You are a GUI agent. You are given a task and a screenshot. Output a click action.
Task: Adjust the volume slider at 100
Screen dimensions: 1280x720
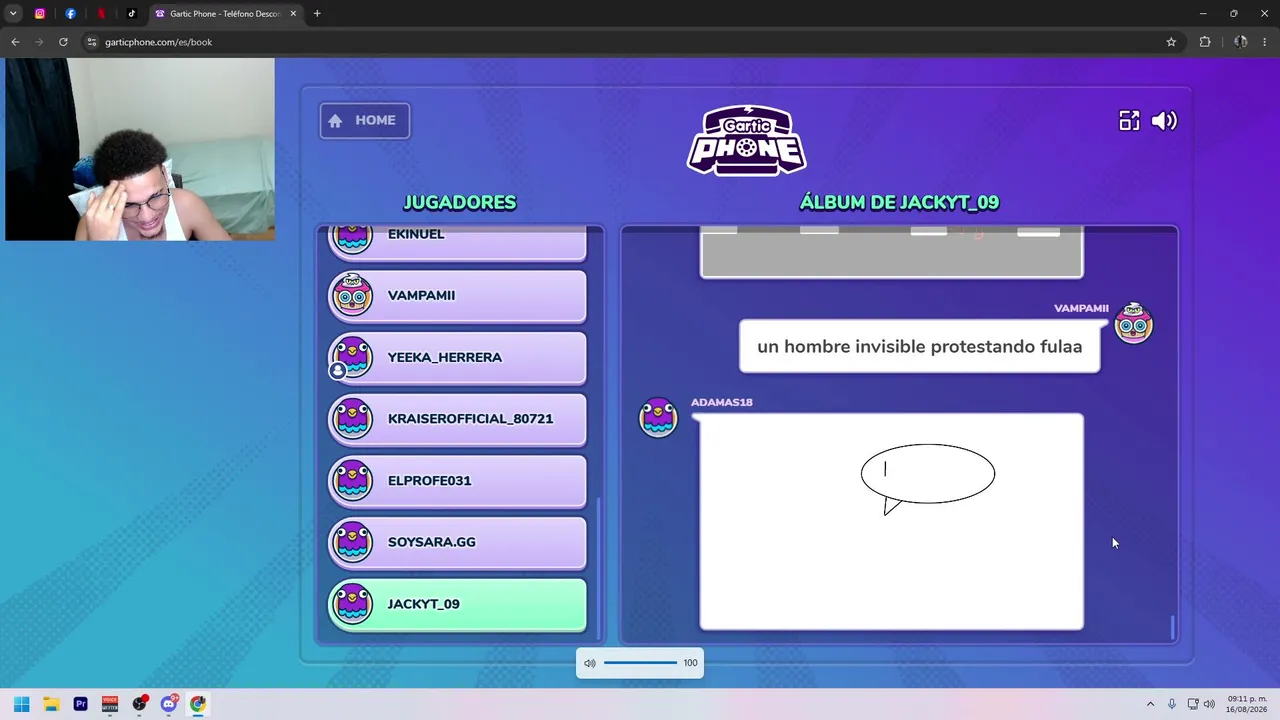click(x=640, y=663)
